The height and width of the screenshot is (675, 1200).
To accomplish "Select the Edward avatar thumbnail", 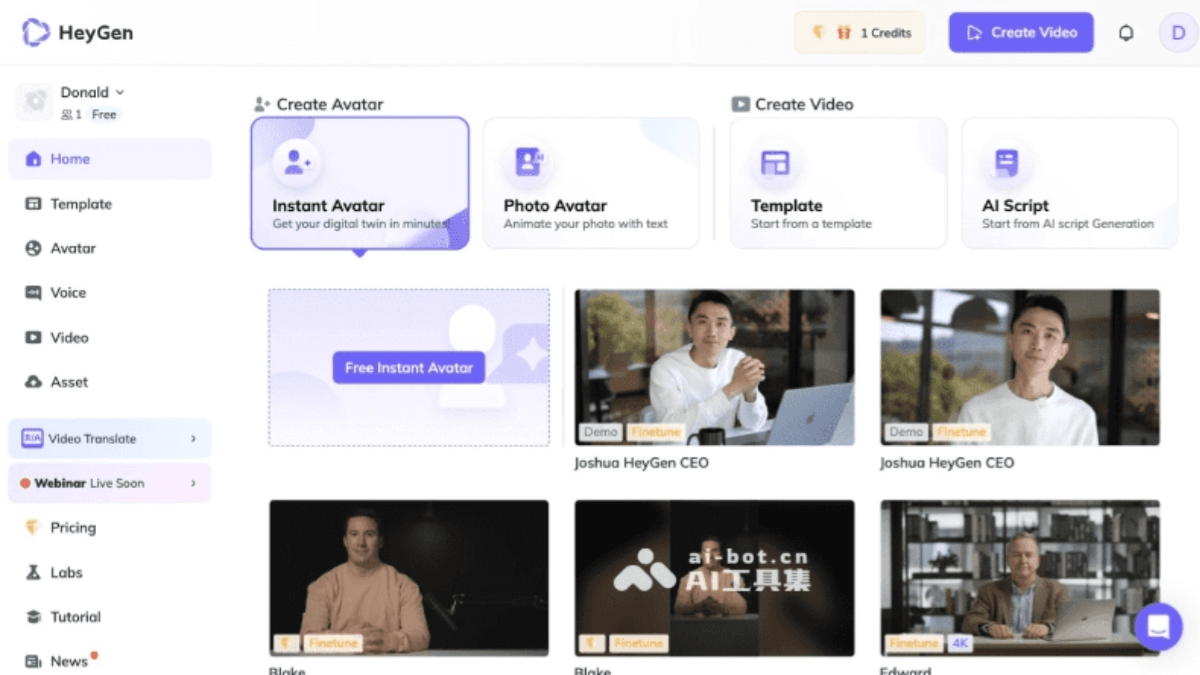I will [x=1019, y=577].
